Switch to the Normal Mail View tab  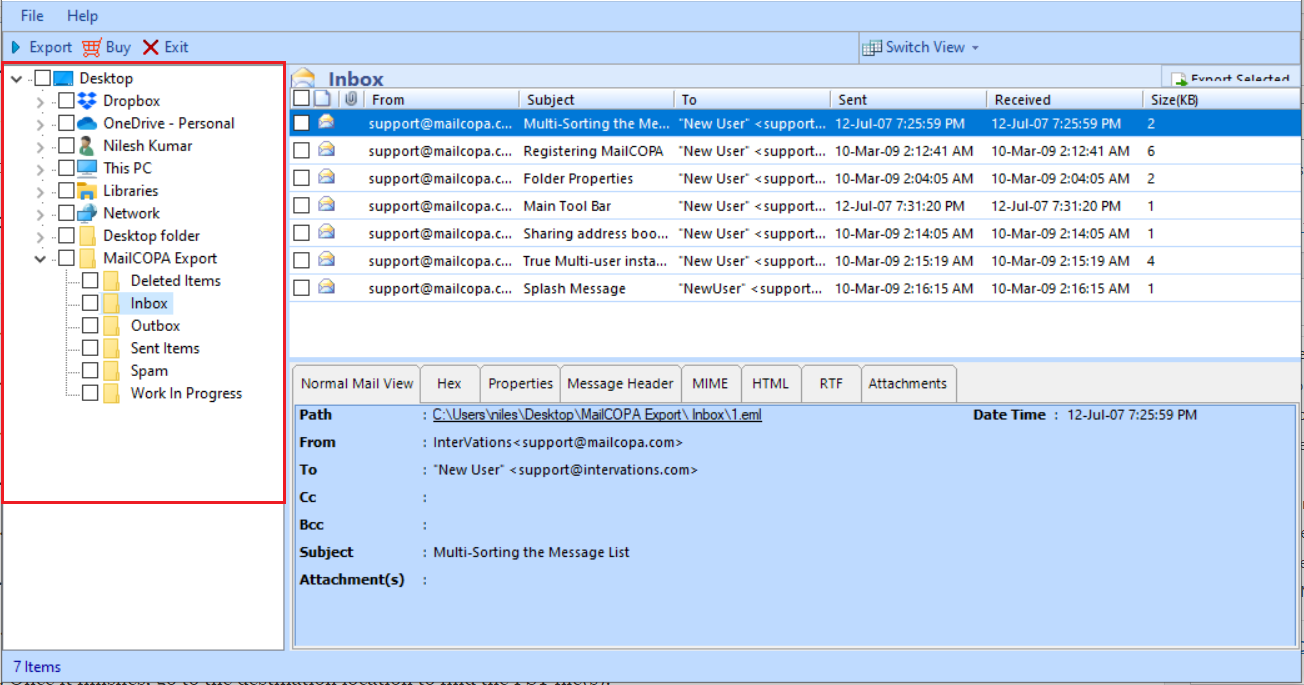pyautogui.click(x=357, y=383)
